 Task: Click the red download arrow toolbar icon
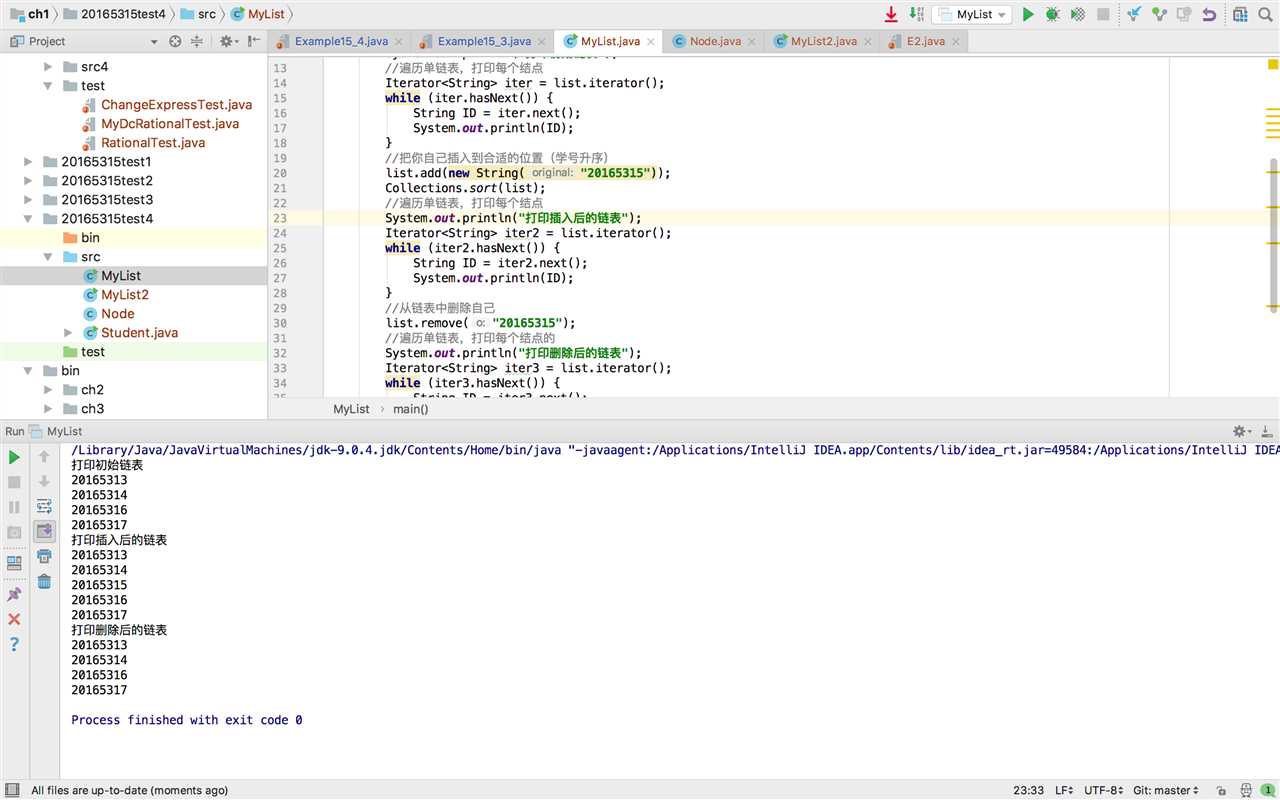(x=891, y=15)
